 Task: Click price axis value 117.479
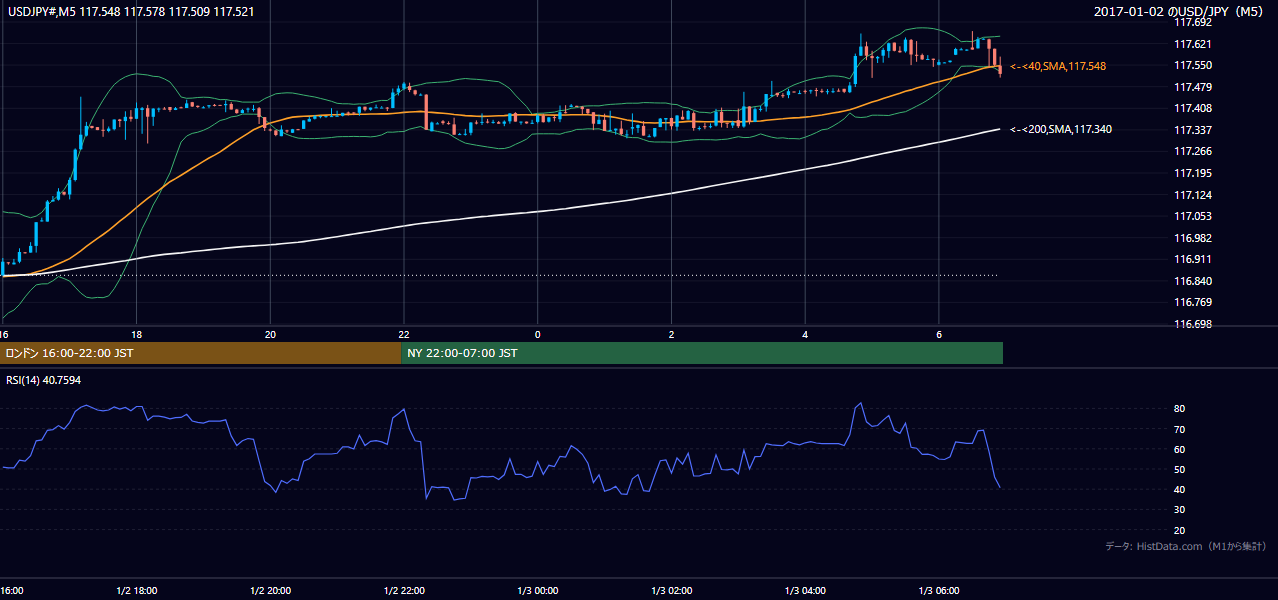(1192, 87)
